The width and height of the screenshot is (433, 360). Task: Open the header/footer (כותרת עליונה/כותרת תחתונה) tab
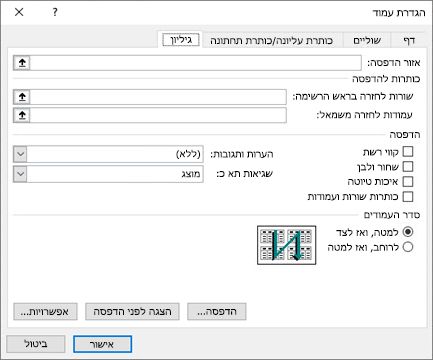pyautogui.click(x=272, y=40)
